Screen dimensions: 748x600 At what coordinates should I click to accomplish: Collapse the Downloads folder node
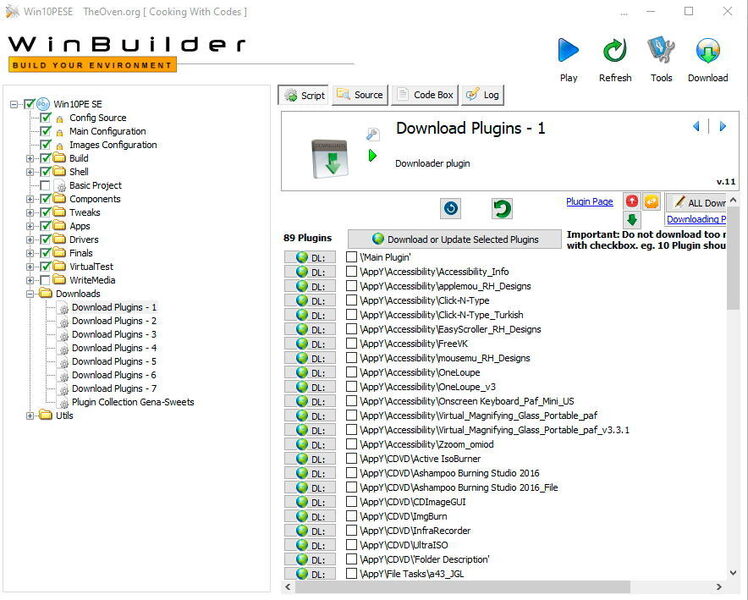coord(30,294)
